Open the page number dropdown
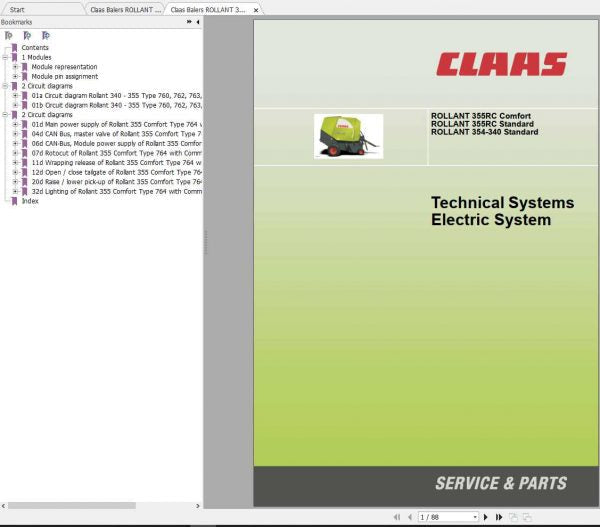This screenshot has height=527, width=600. pyautogui.click(x=475, y=517)
